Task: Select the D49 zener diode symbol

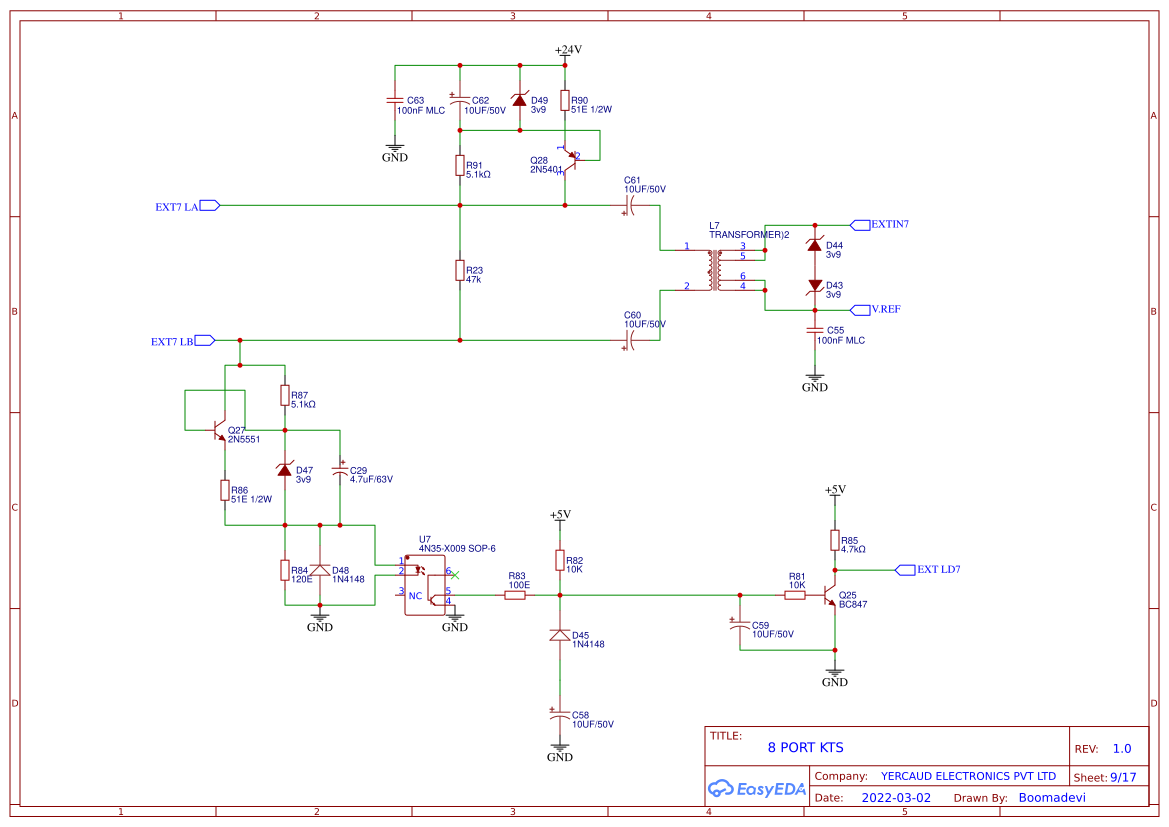Action: (x=520, y=99)
